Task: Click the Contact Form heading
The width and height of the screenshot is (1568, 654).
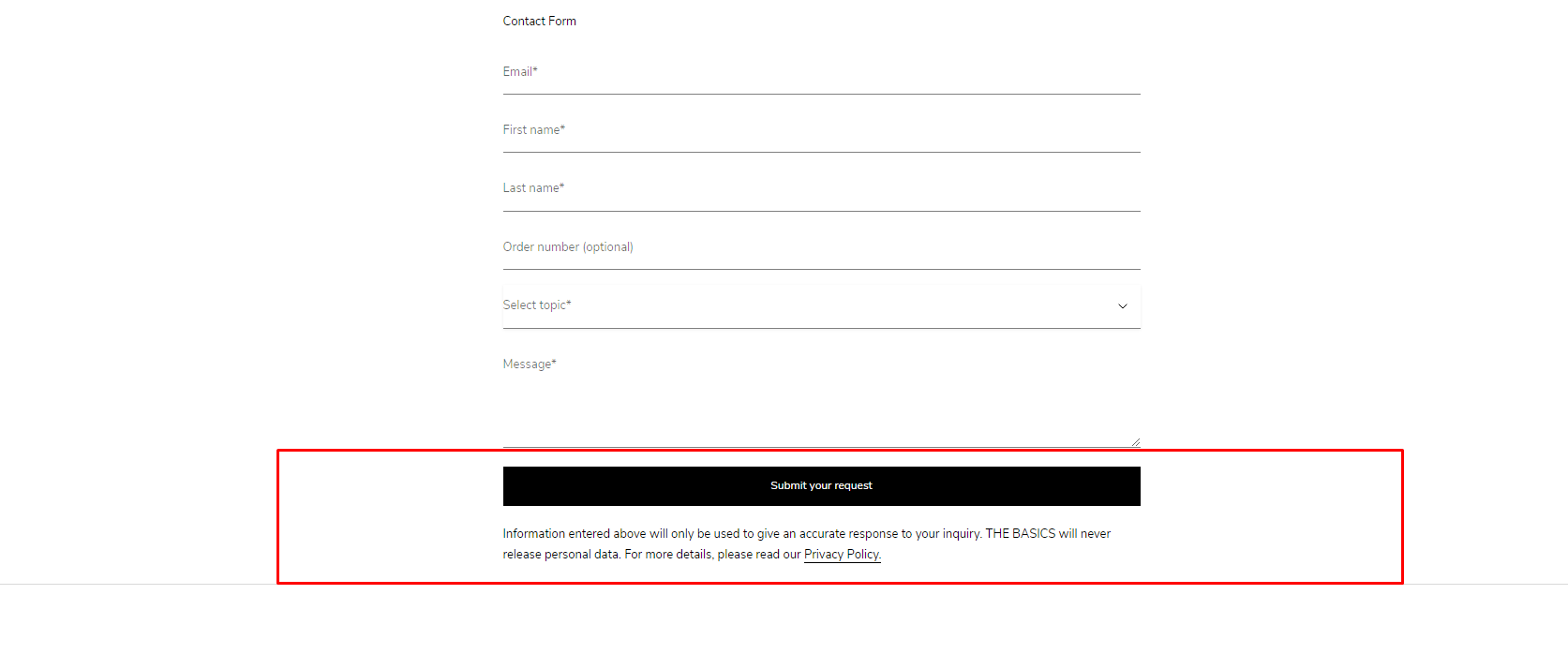Action: click(x=539, y=21)
